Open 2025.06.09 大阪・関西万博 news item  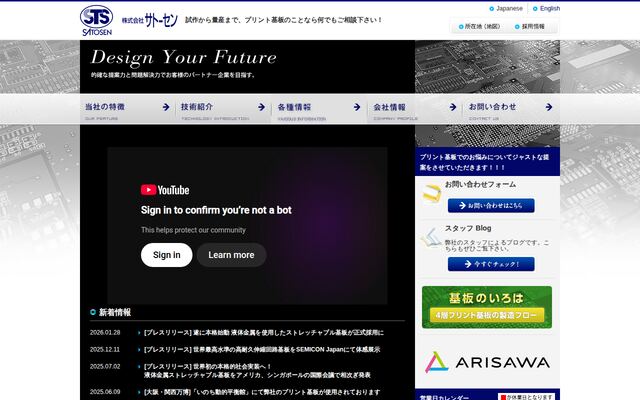(x=262, y=392)
